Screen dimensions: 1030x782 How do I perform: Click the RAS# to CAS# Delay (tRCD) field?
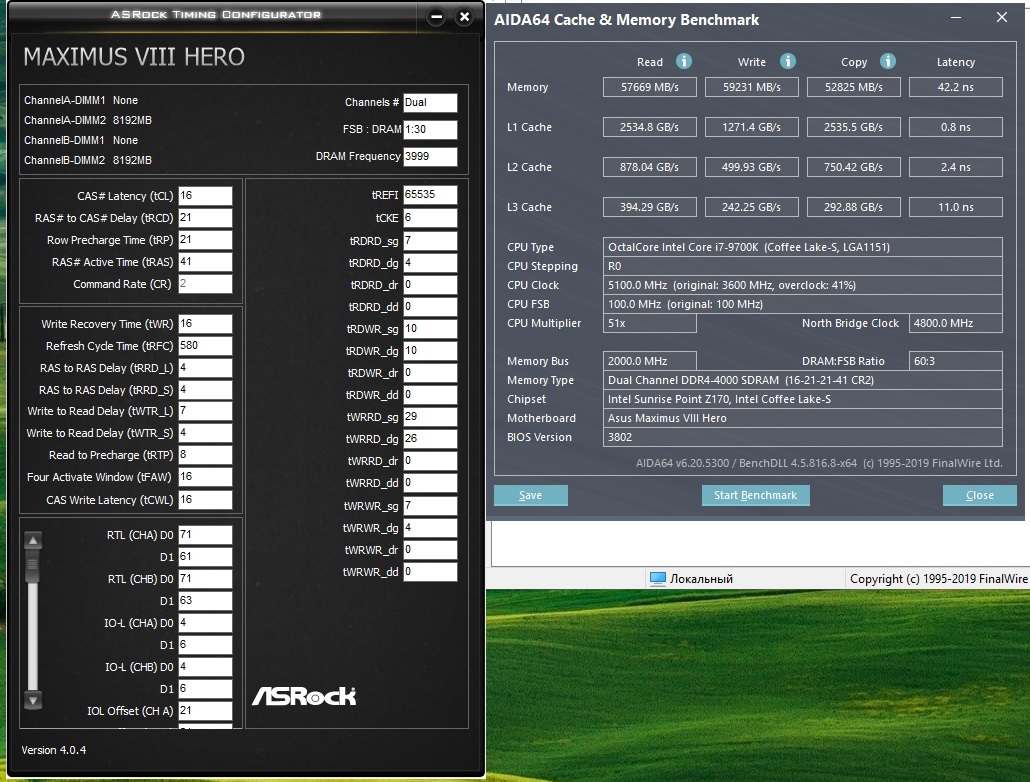[x=205, y=218]
